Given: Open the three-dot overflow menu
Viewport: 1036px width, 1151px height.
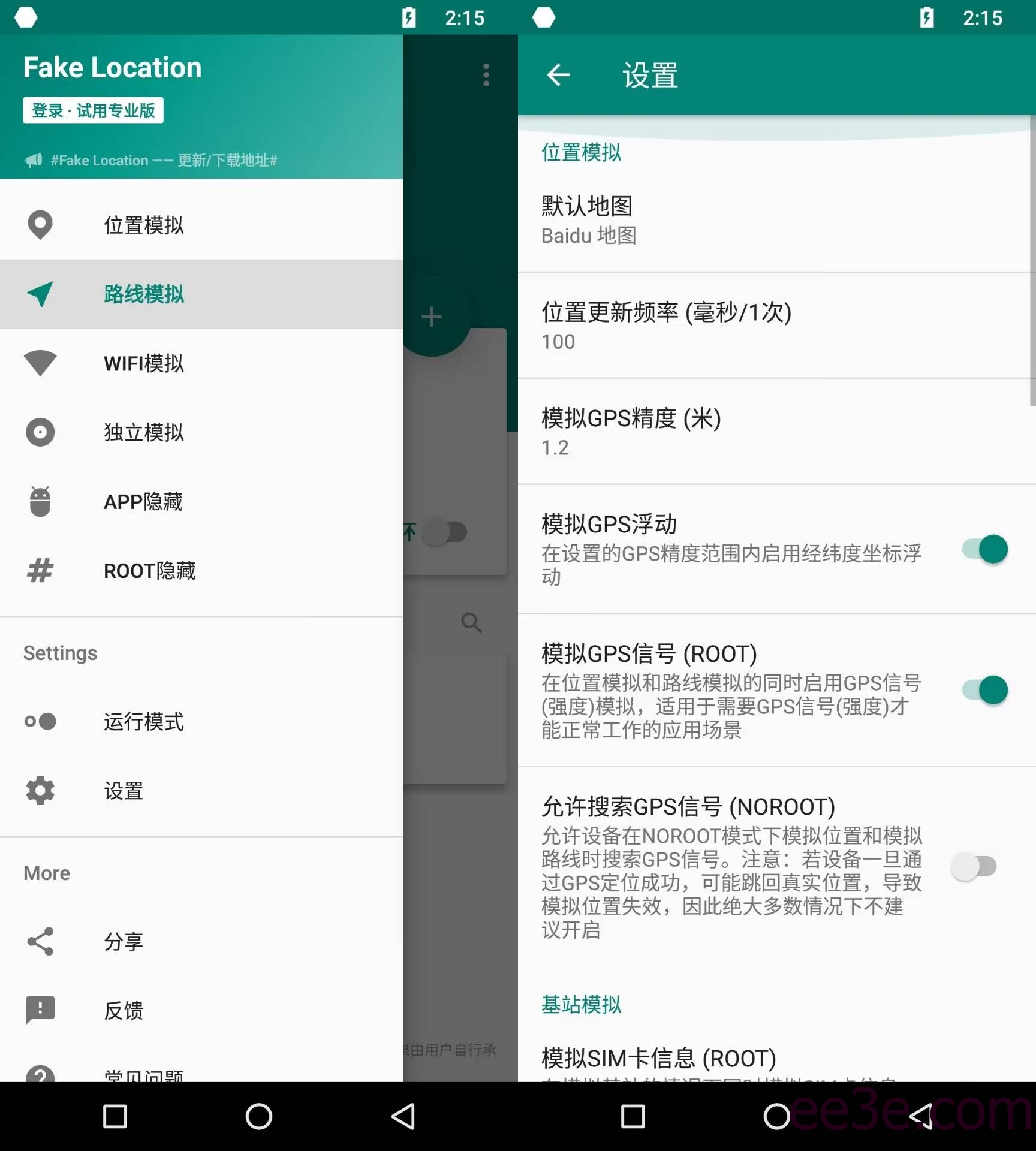Looking at the screenshot, I should (x=486, y=74).
